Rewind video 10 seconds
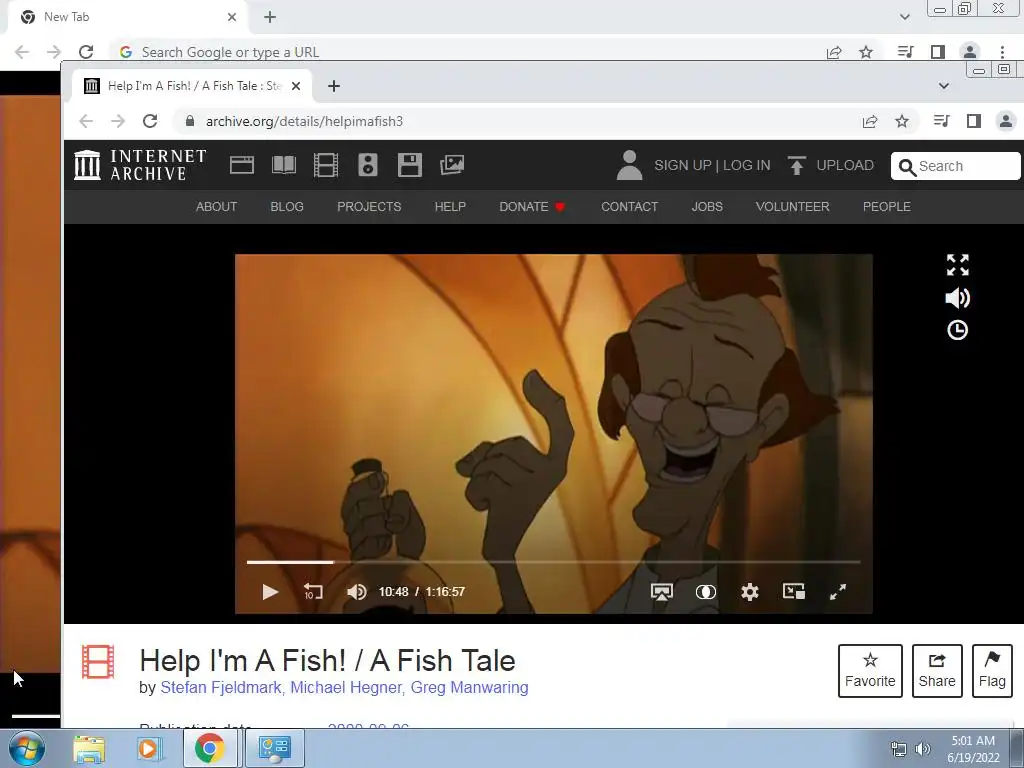 (x=313, y=592)
